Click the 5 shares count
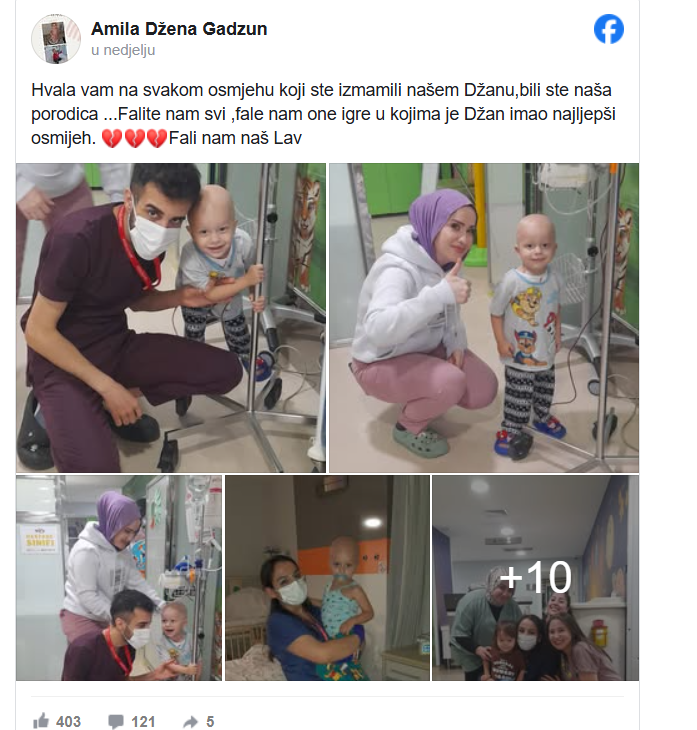The image size is (697, 730). click(x=210, y=722)
